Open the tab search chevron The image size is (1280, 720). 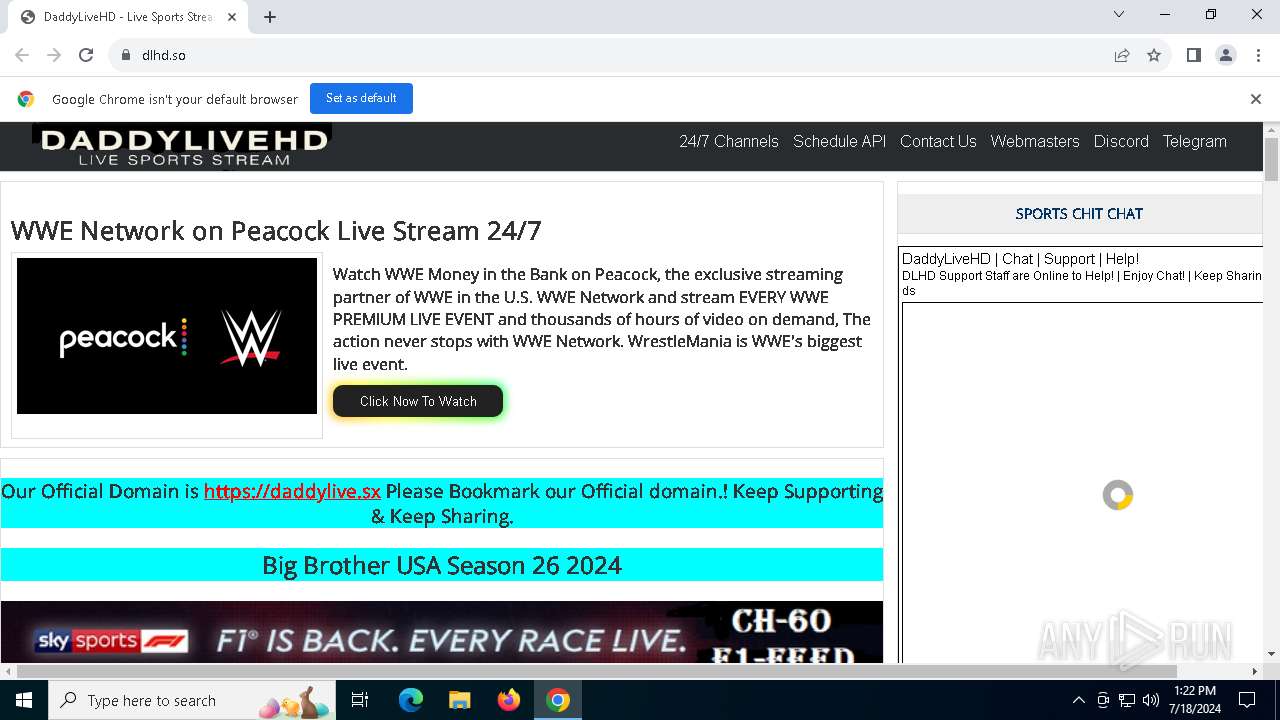tap(1119, 14)
